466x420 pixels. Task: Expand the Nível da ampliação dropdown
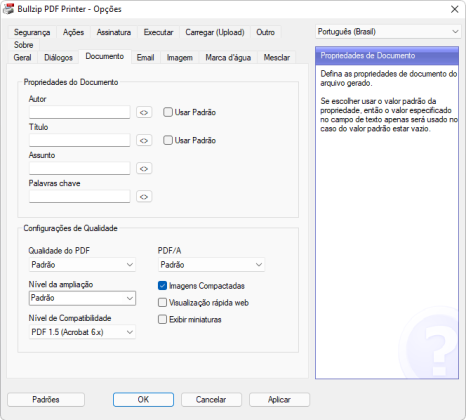coord(82,298)
